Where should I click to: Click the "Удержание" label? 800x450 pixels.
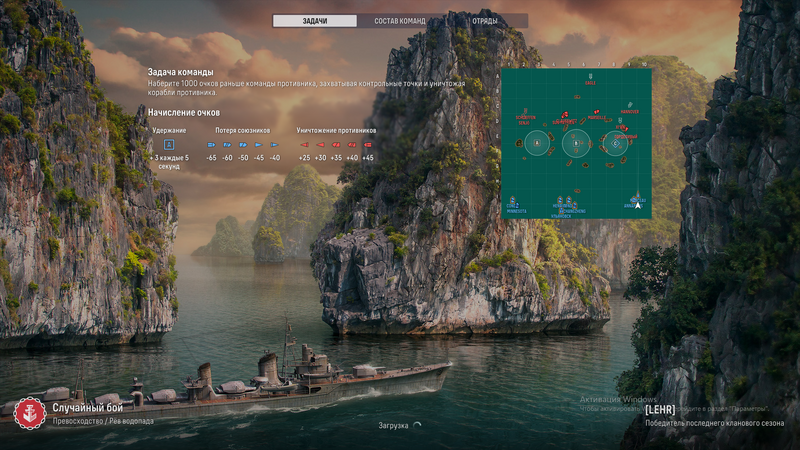point(169,131)
